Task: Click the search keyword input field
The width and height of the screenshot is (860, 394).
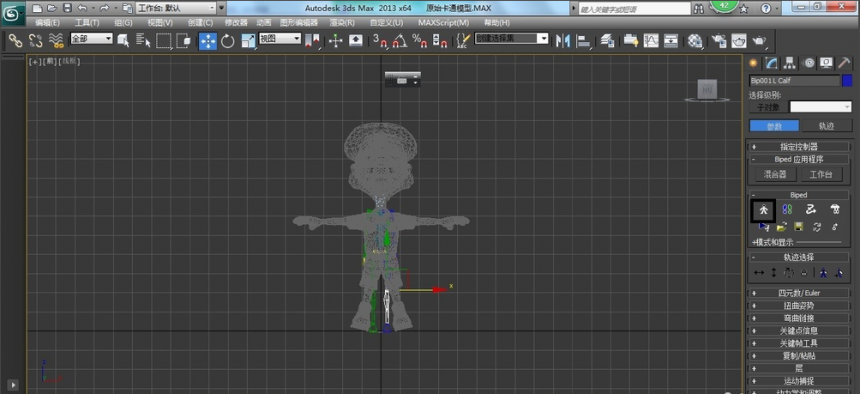Action: (x=635, y=9)
